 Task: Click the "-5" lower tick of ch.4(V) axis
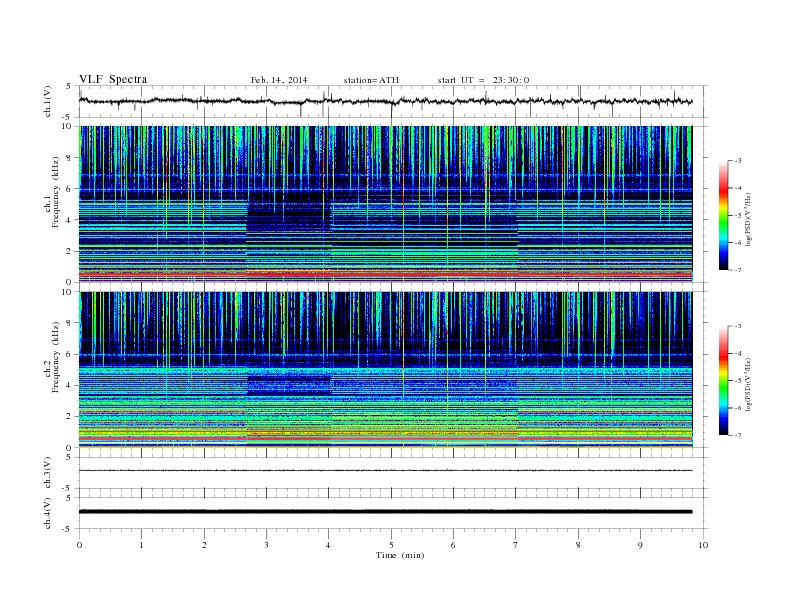(x=68, y=529)
